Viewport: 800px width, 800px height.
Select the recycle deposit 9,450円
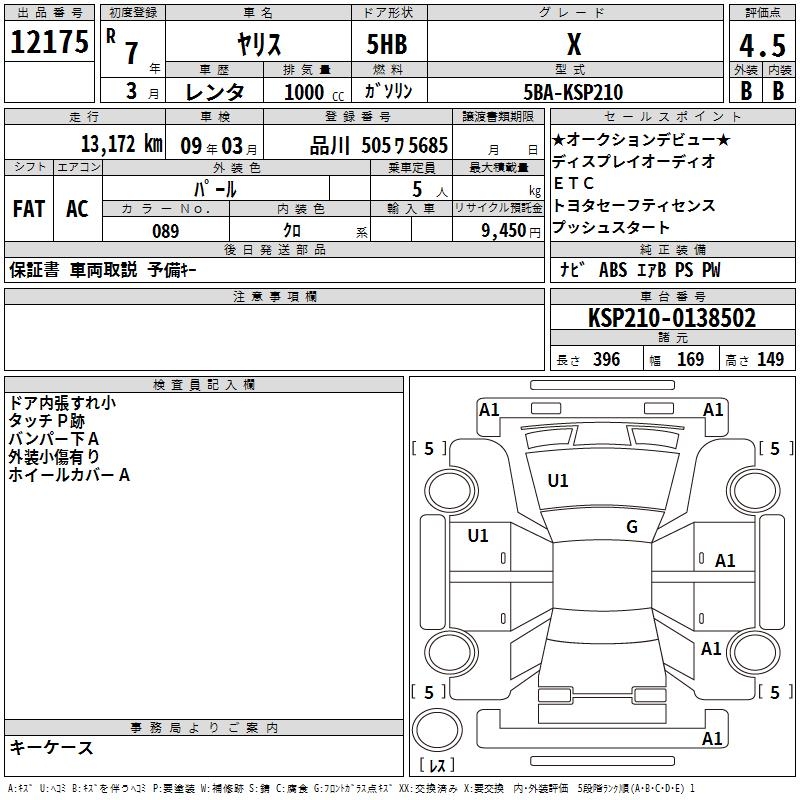click(x=511, y=231)
